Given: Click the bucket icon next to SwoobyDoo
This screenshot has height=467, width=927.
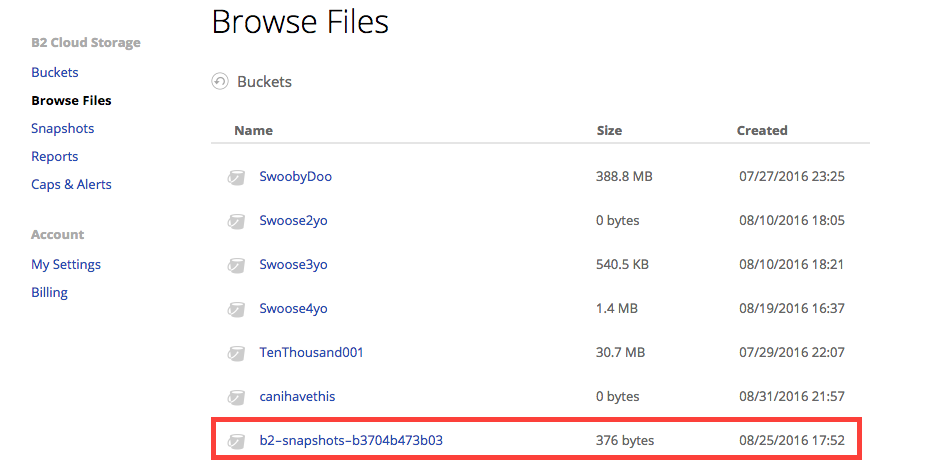Looking at the screenshot, I should coord(236,177).
